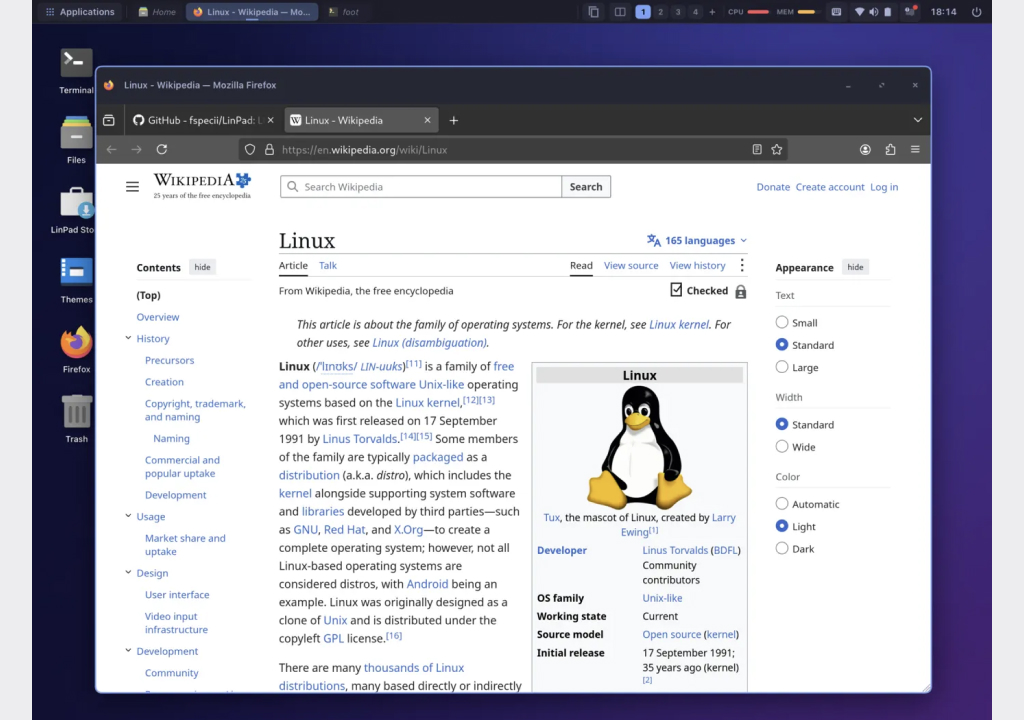
Task: Click the Search Wikipedia input field
Action: (421, 187)
